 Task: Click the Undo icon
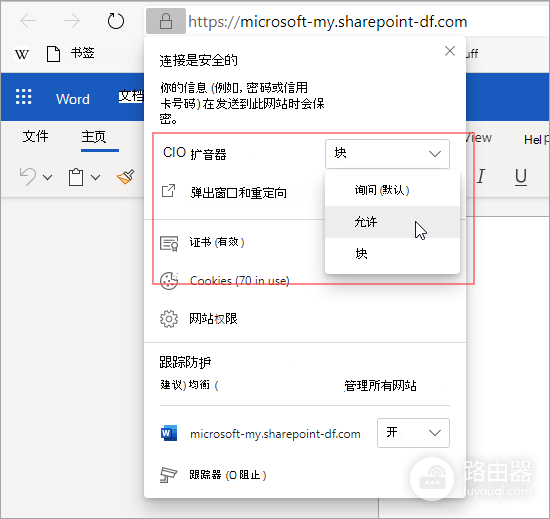pos(28,176)
